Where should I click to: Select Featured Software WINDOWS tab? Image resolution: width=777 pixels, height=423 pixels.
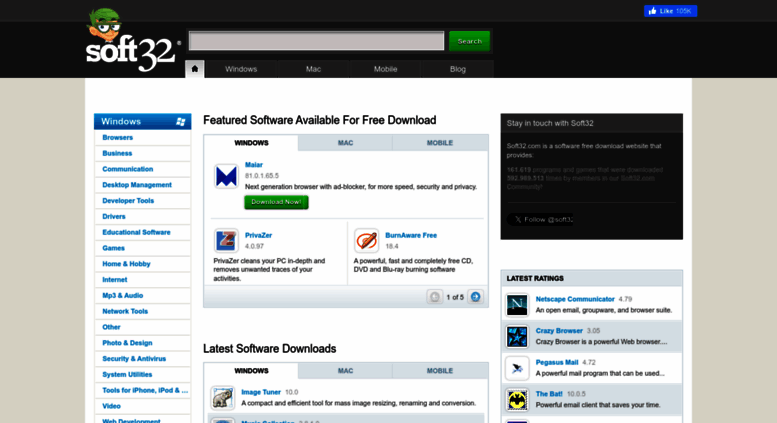click(x=251, y=143)
